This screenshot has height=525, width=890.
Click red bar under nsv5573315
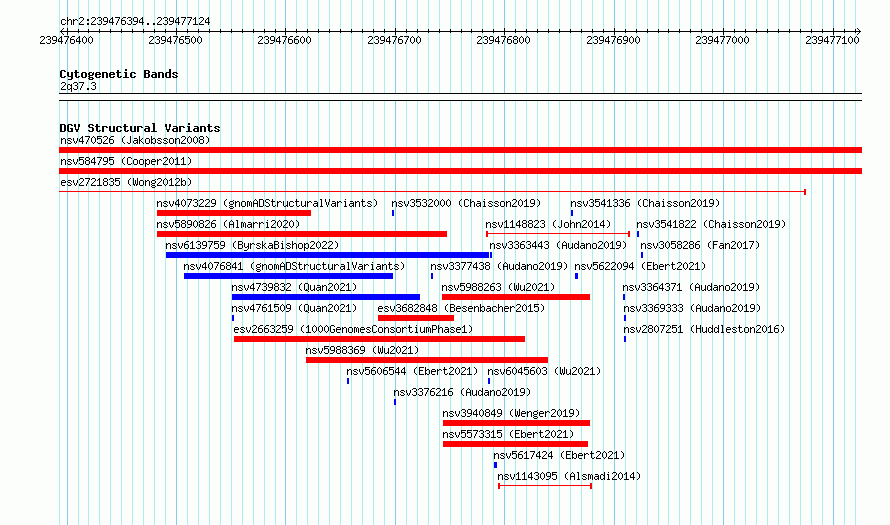[x=515, y=444]
